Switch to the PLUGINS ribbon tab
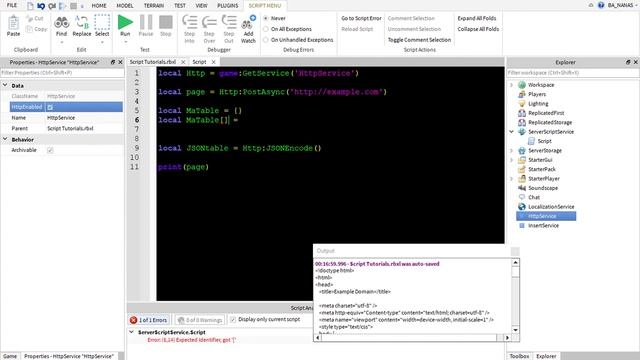 click(228, 6)
